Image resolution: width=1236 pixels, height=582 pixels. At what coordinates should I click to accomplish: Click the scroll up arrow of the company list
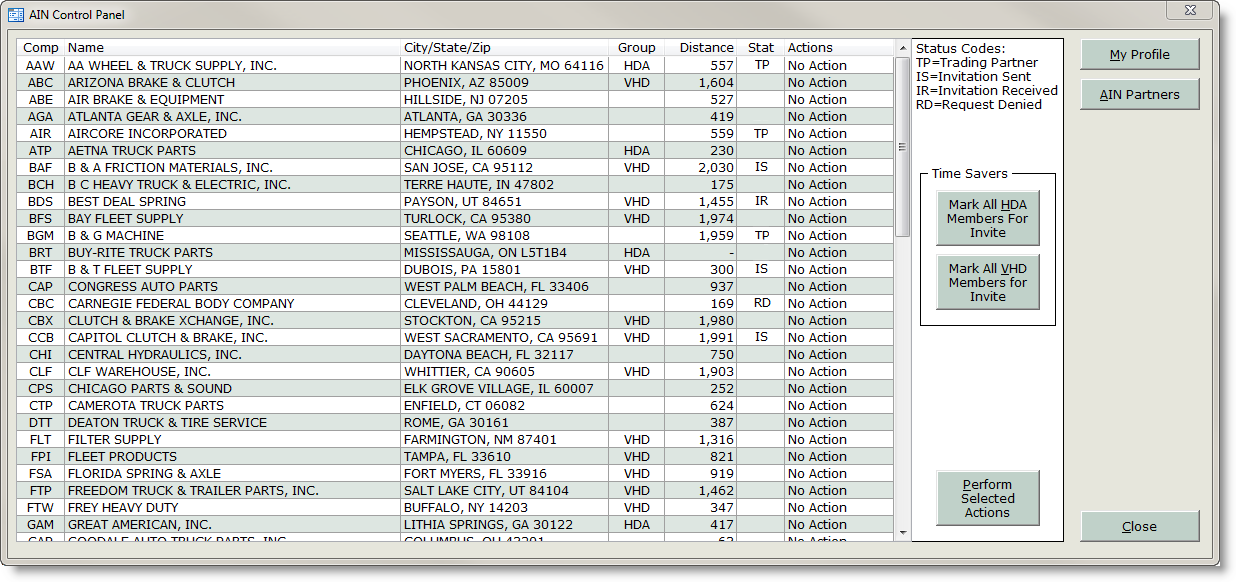pos(902,48)
